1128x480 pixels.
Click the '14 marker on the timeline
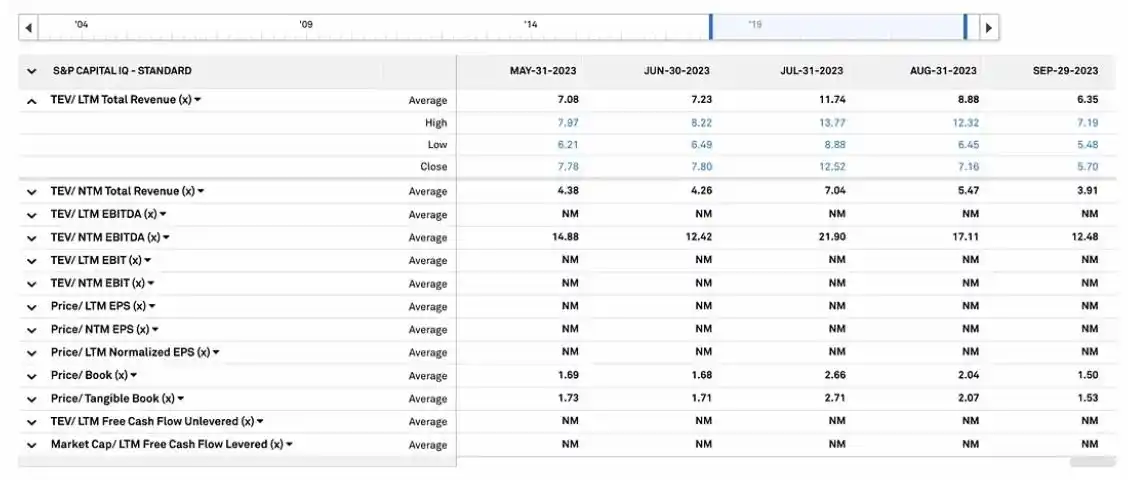530,24
